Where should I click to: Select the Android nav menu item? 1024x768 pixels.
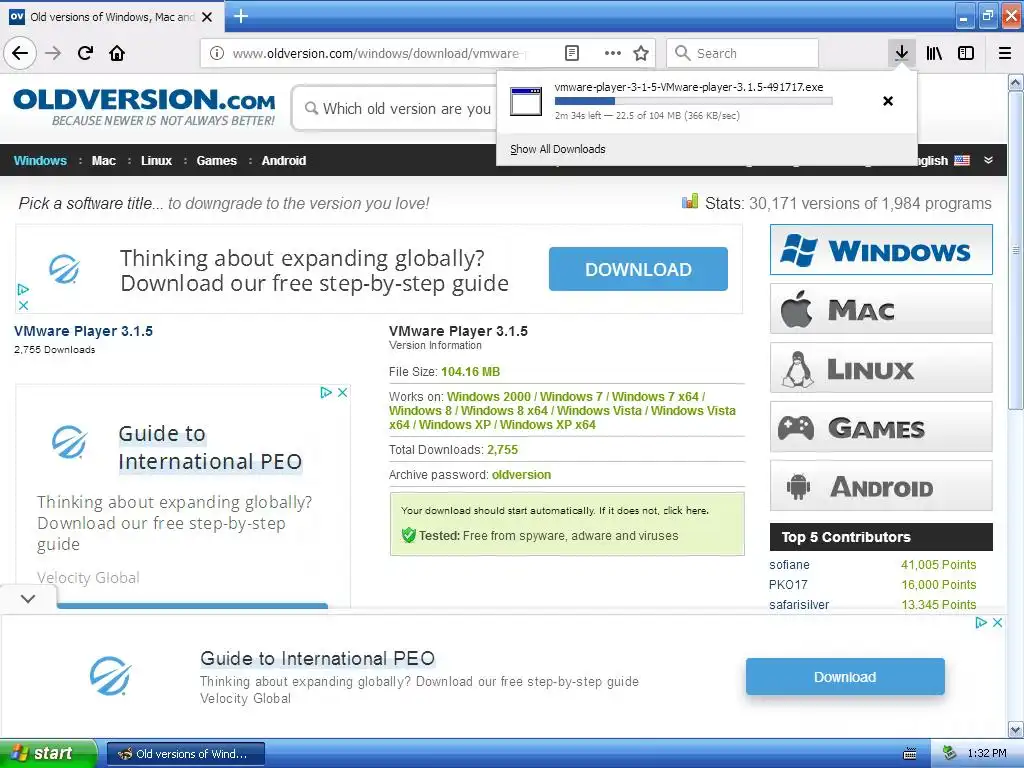[284, 161]
